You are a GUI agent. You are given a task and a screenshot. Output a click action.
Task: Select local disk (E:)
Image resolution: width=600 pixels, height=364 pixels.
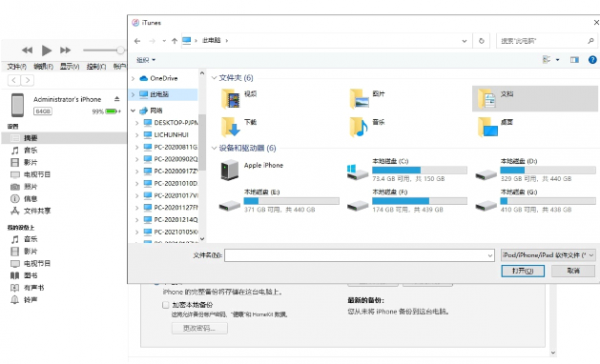pyautogui.click(x=279, y=201)
